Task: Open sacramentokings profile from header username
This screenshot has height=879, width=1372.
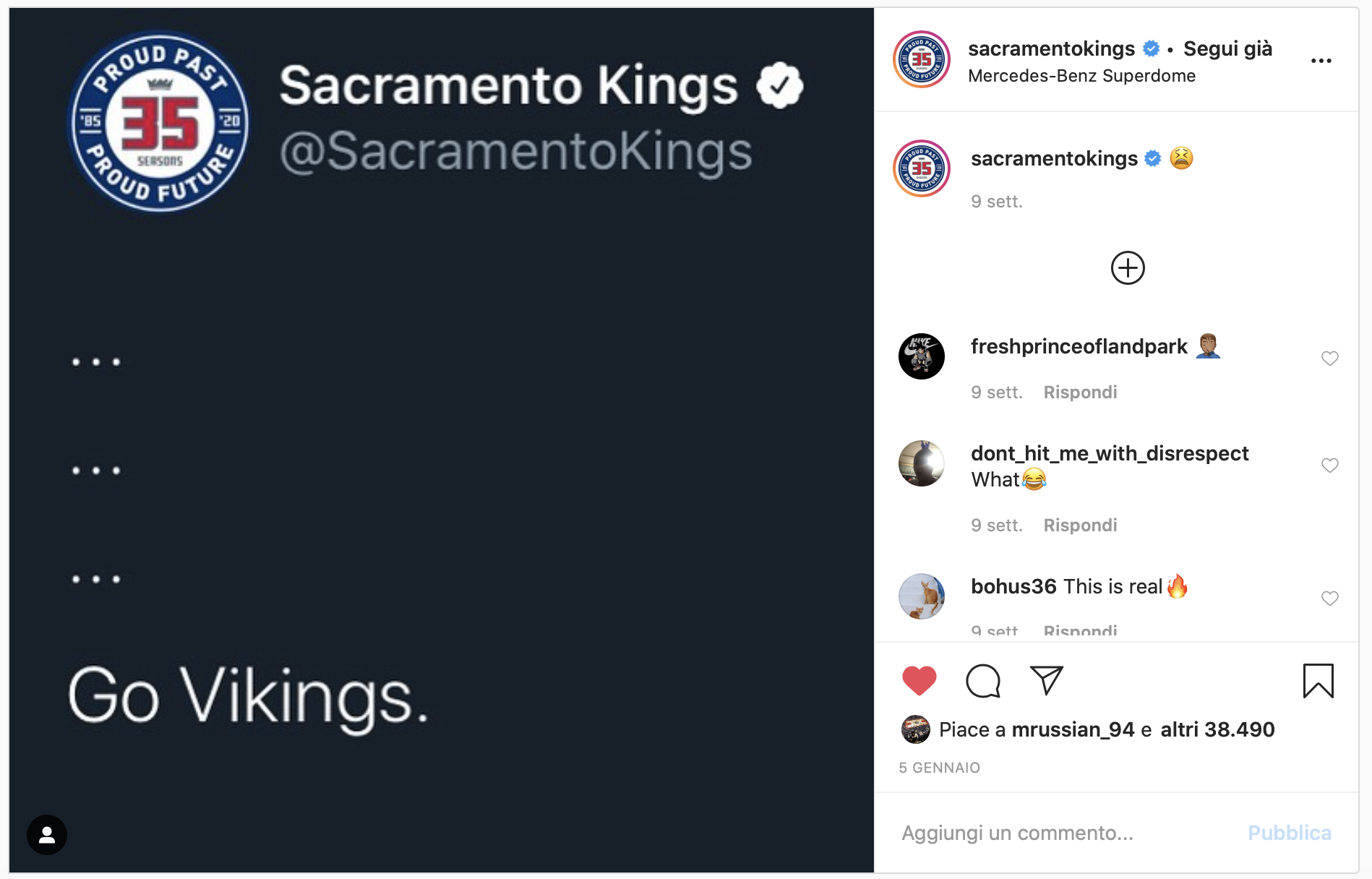Action: tap(1051, 48)
